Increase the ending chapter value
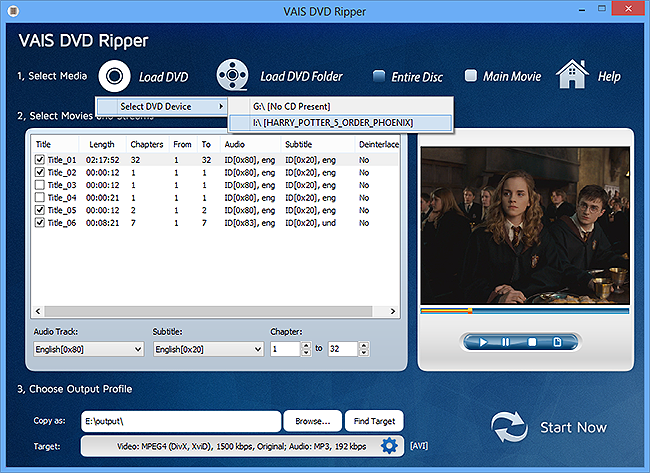The image size is (650, 473). 364,346
